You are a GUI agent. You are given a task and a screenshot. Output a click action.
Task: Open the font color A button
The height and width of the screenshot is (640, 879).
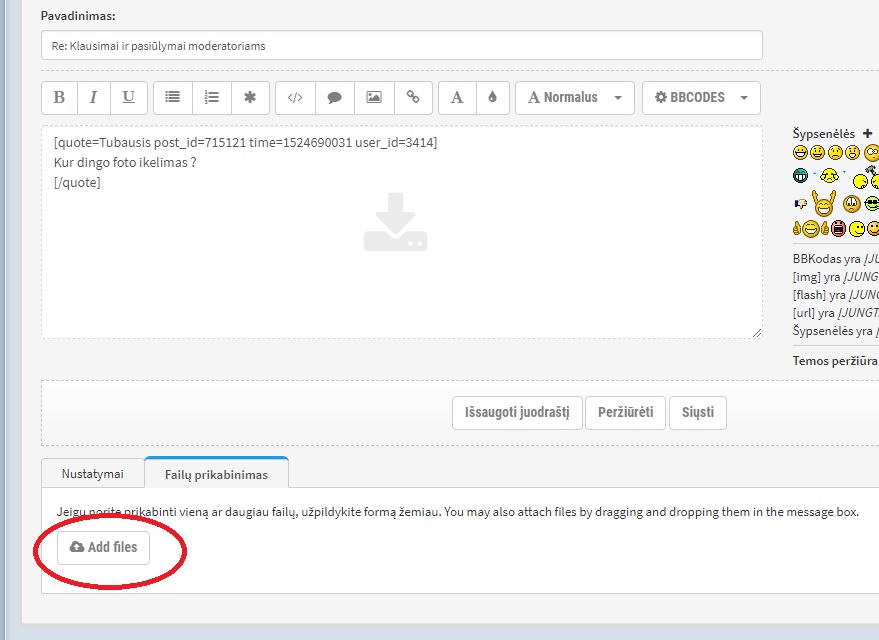[x=457, y=98]
